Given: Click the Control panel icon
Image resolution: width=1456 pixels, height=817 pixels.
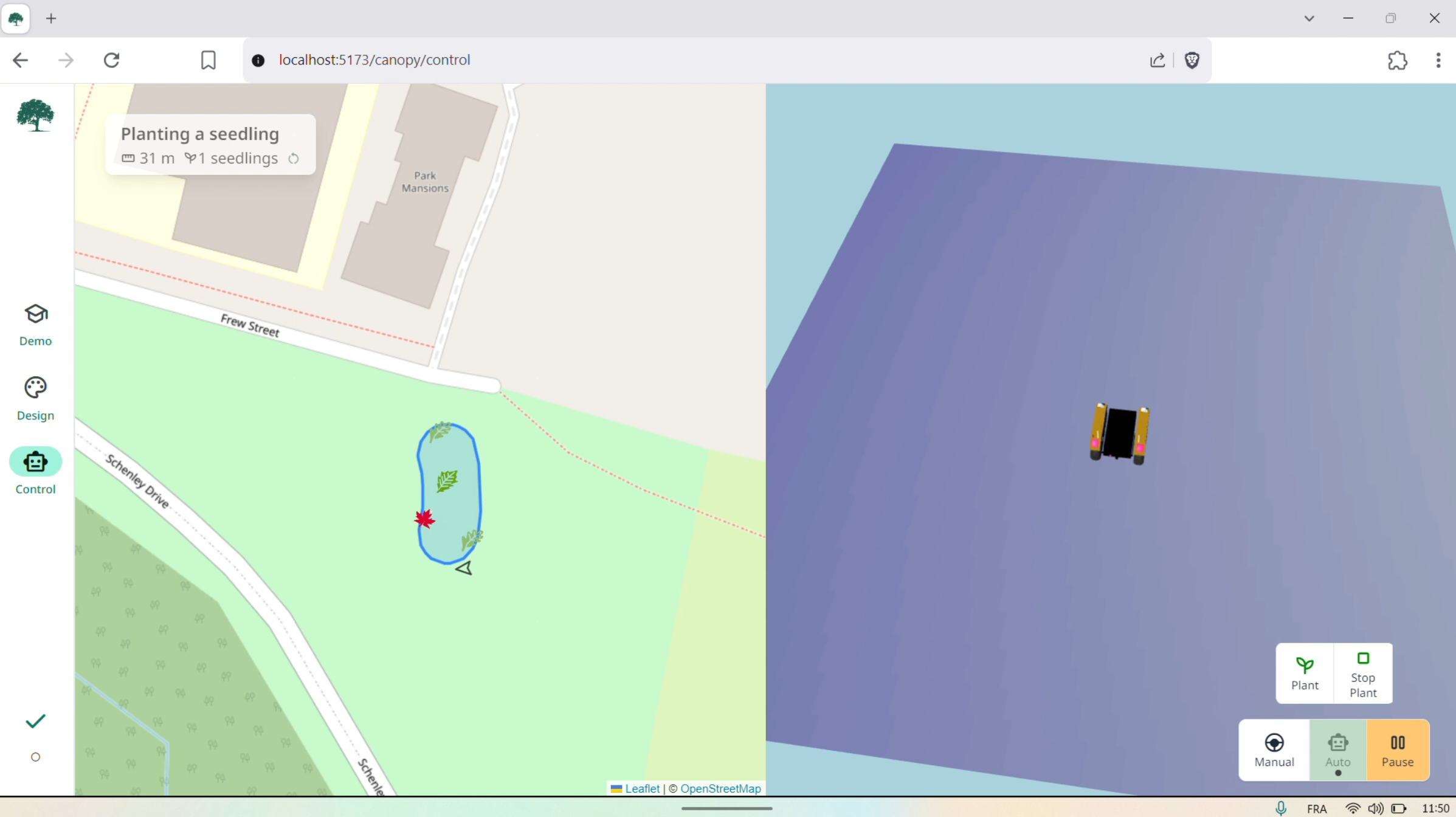Looking at the screenshot, I should pos(35,462).
